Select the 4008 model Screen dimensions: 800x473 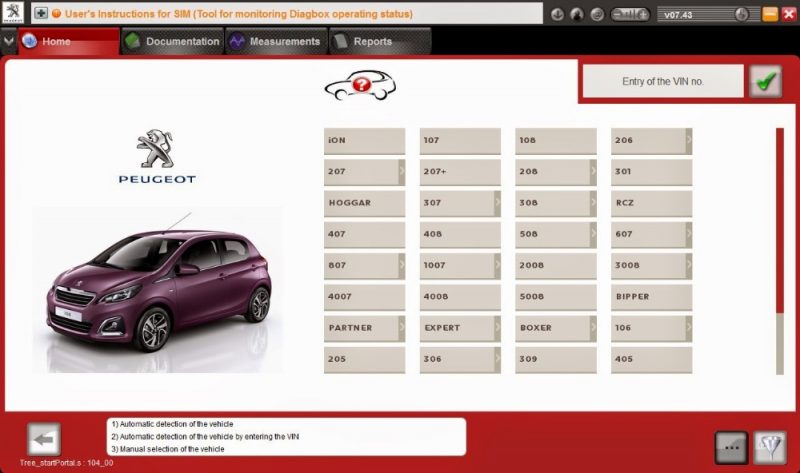tap(460, 296)
